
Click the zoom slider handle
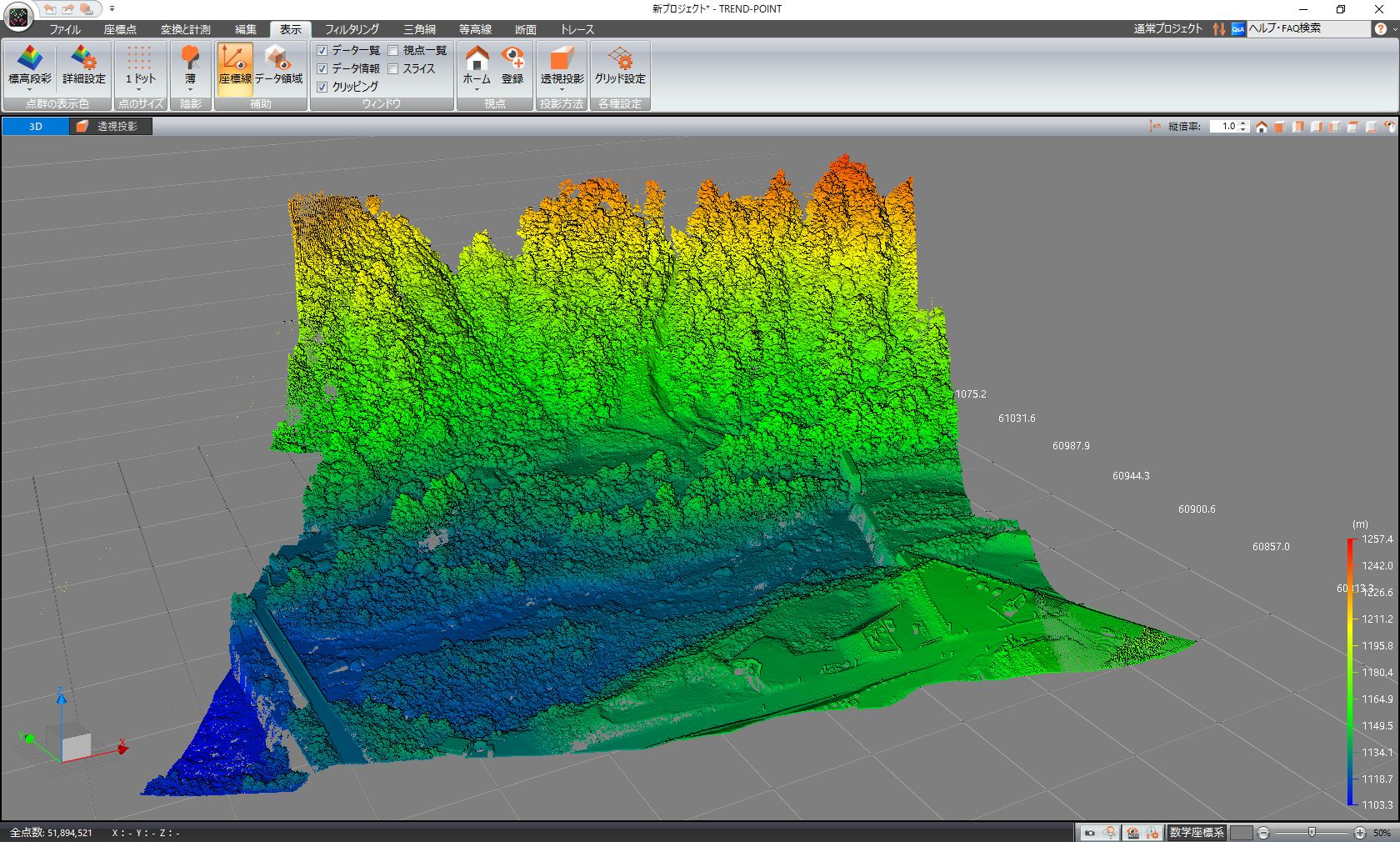(1312, 833)
